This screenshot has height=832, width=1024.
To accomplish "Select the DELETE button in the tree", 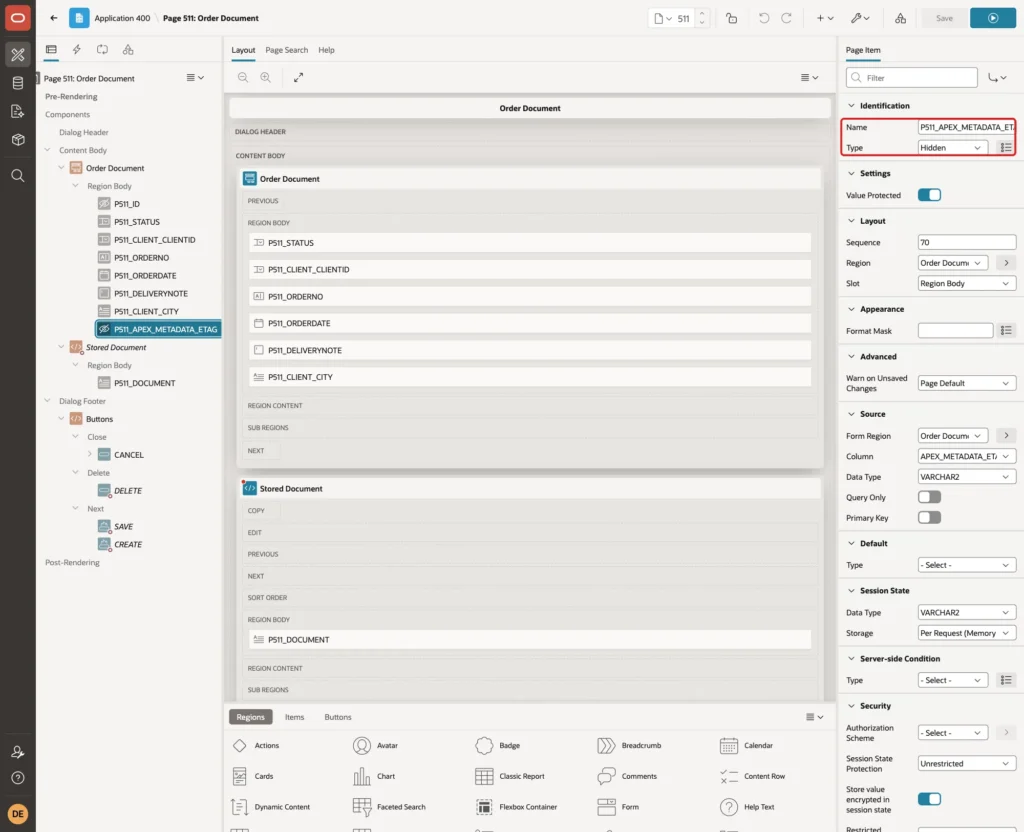I will coord(127,491).
